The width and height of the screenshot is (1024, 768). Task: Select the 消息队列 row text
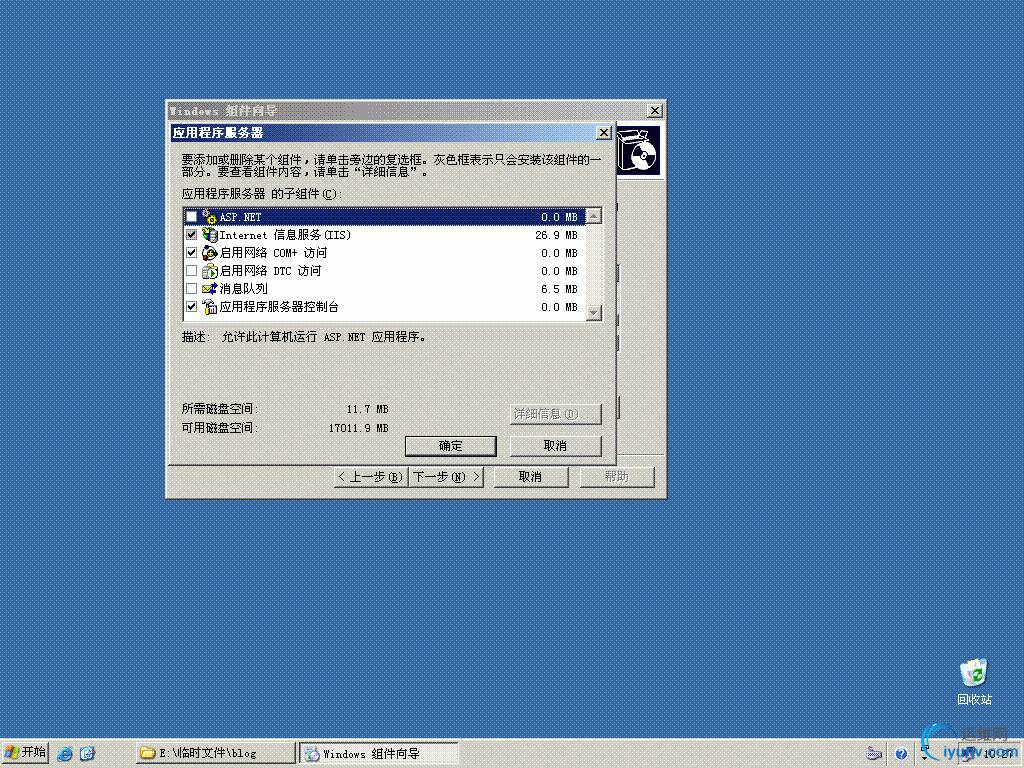pos(244,289)
